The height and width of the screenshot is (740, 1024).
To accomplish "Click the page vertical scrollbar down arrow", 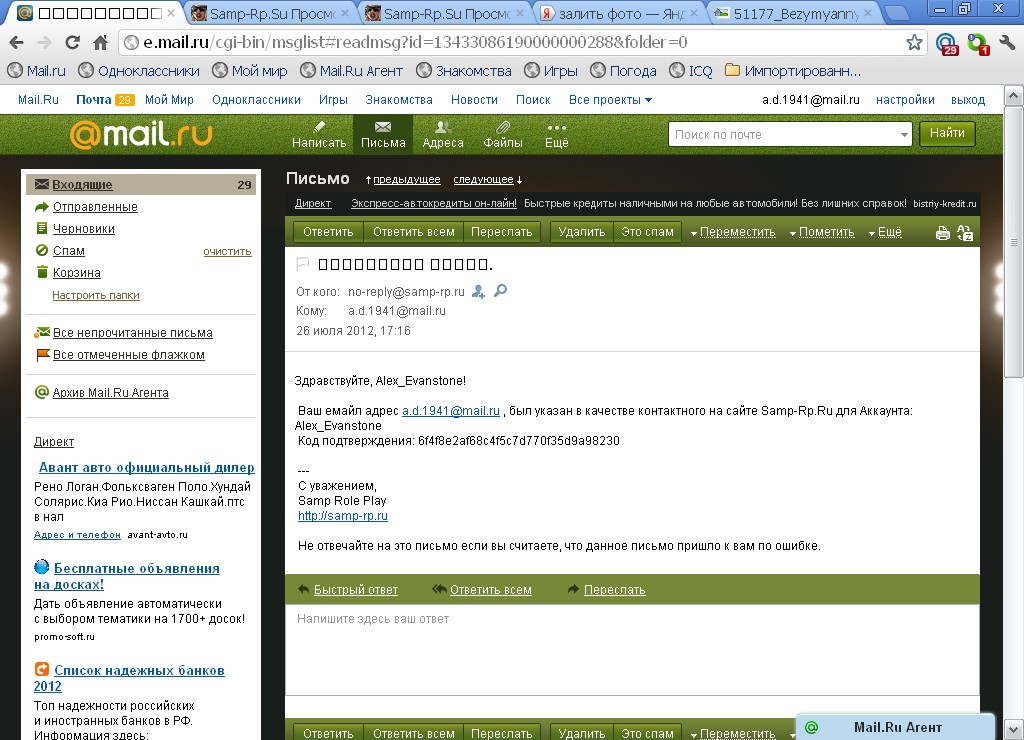I will click(1013, 730).
